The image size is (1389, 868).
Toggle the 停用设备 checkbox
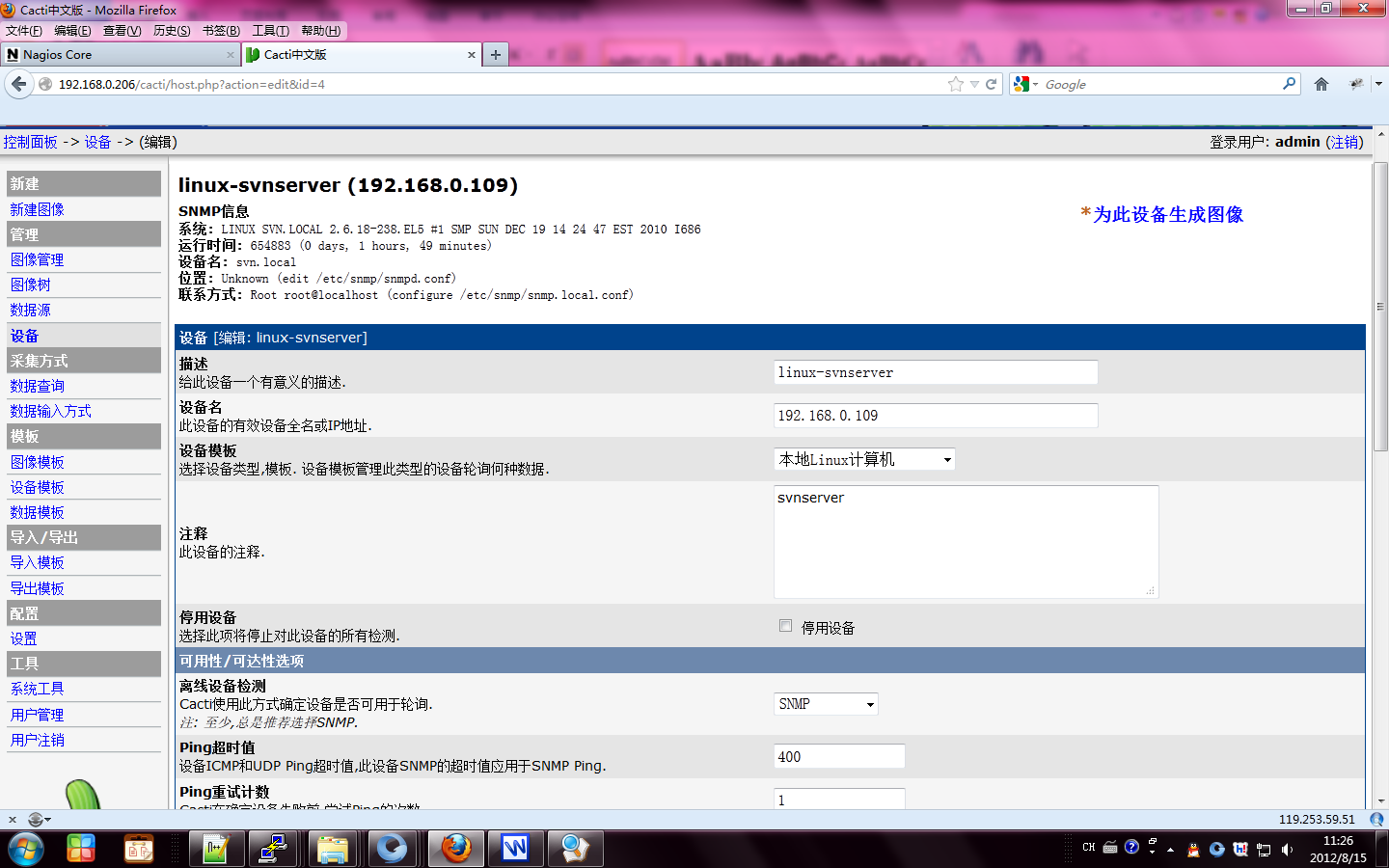[x=785, y=626]
